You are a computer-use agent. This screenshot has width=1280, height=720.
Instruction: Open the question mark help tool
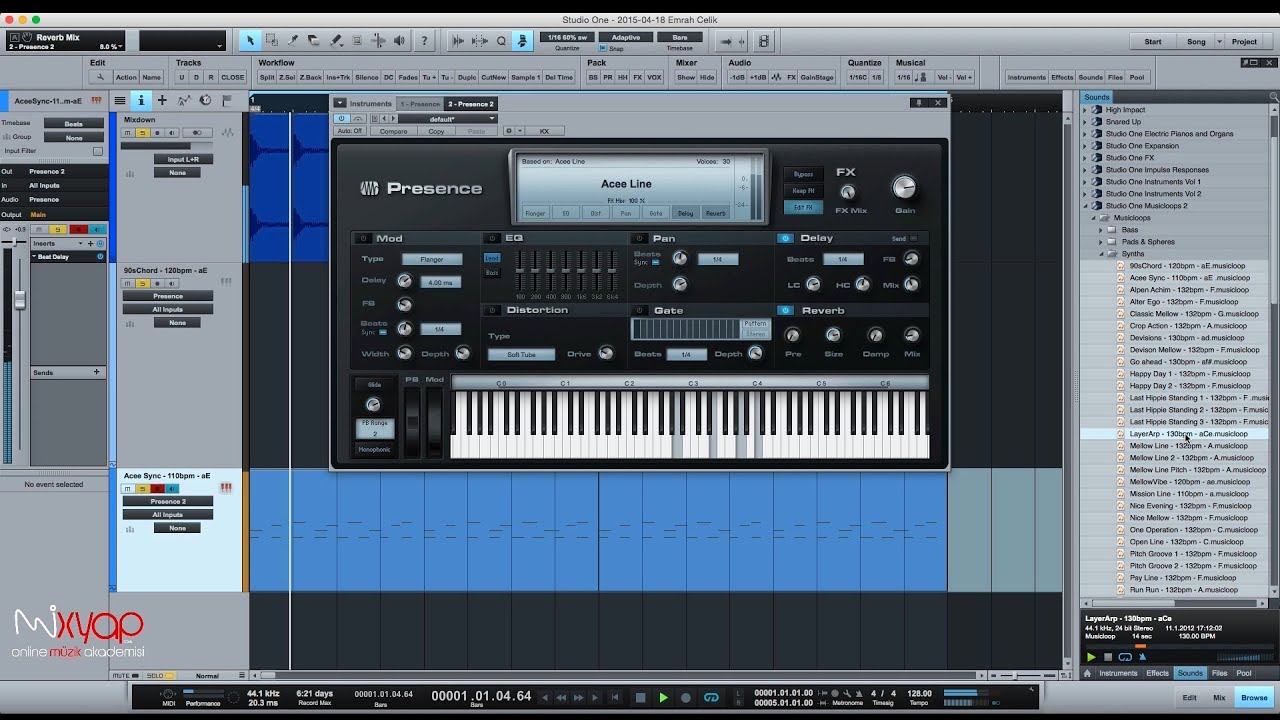point(424,41)
